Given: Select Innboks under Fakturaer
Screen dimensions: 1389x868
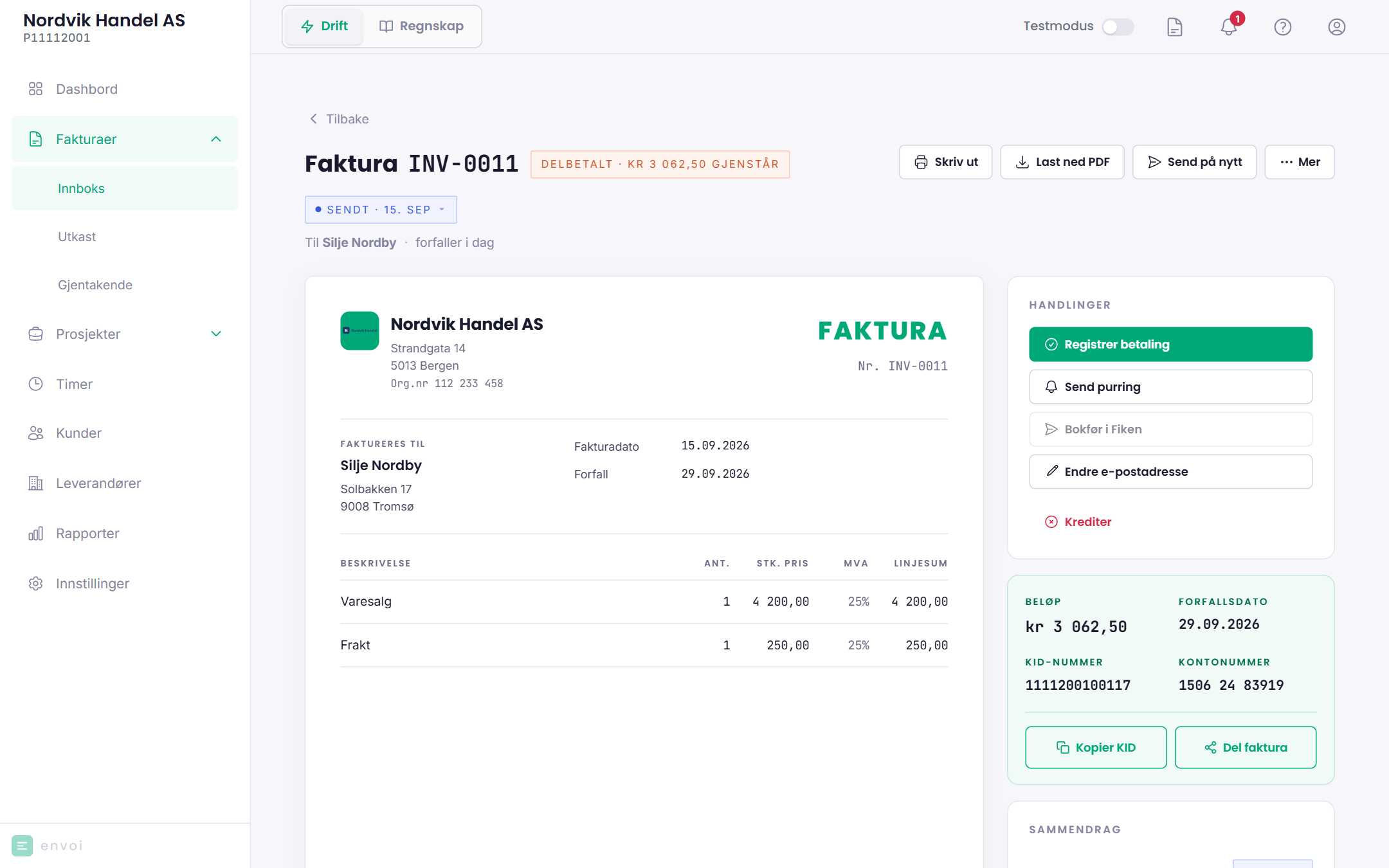Looking at the screenshot, I should point(125,188).
